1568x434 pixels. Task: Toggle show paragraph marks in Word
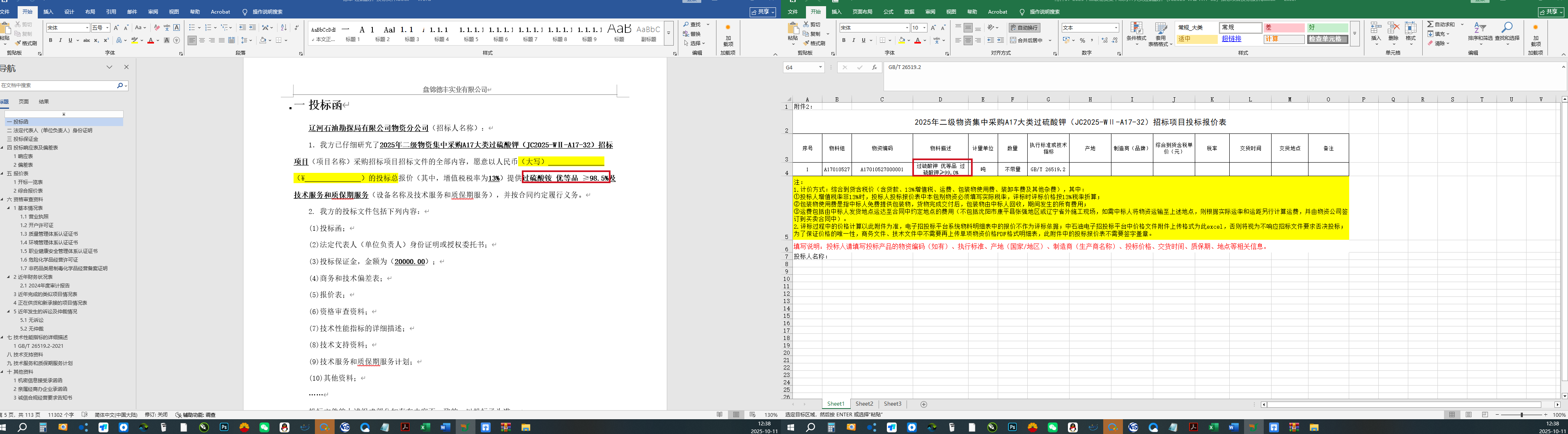pos(296,28)
